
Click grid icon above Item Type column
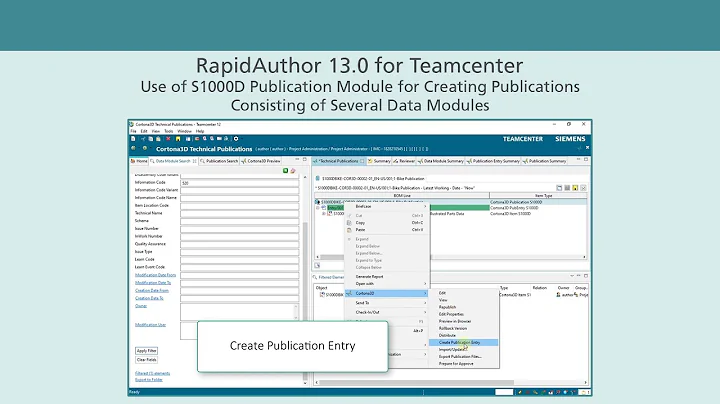pos(567,188)
